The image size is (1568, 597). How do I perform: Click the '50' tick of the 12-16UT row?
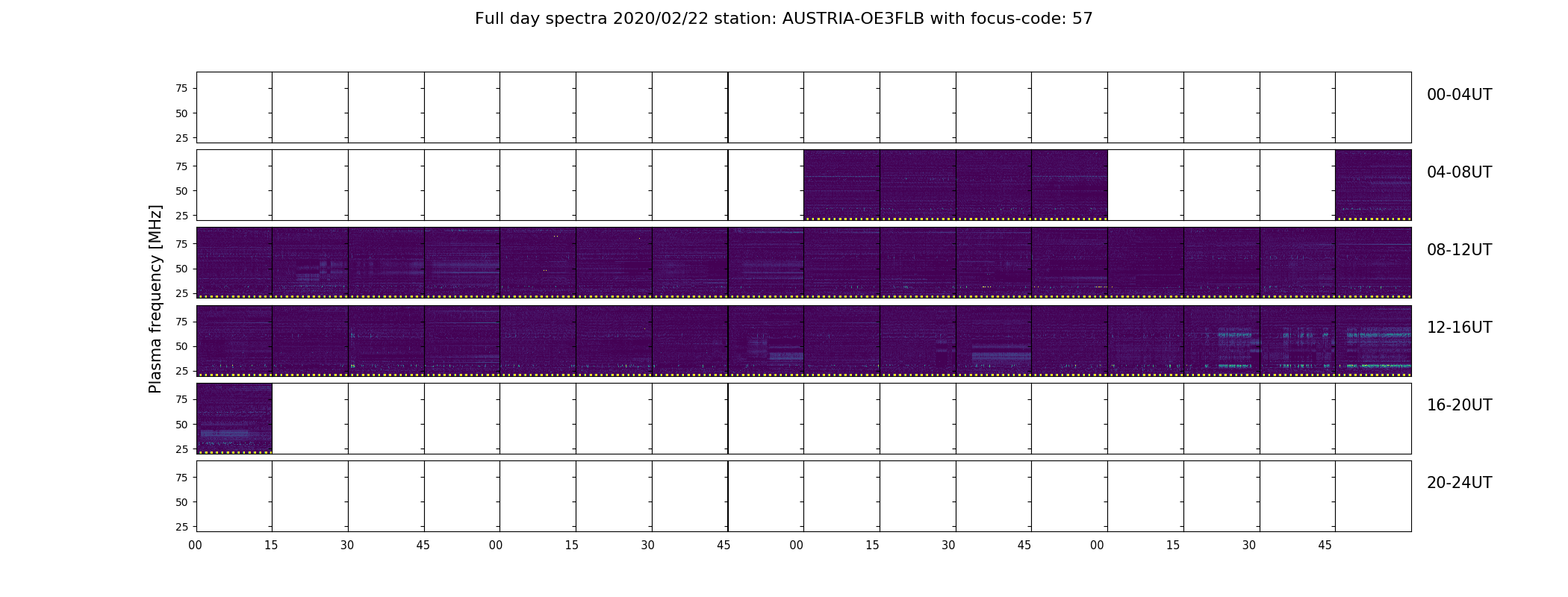(x=181, y=346)
